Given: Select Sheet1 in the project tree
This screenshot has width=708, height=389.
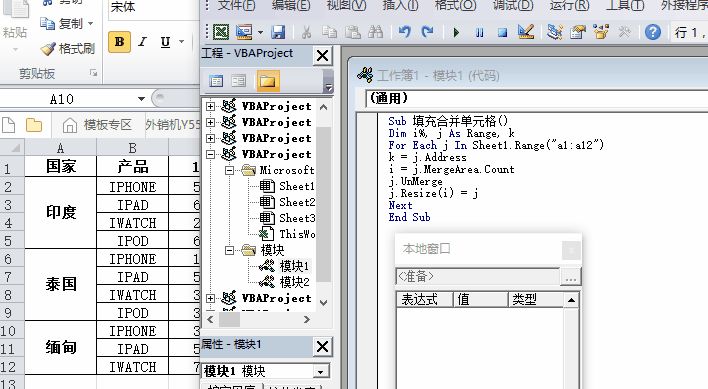Looking at the screenshot, I should point(296,186).
